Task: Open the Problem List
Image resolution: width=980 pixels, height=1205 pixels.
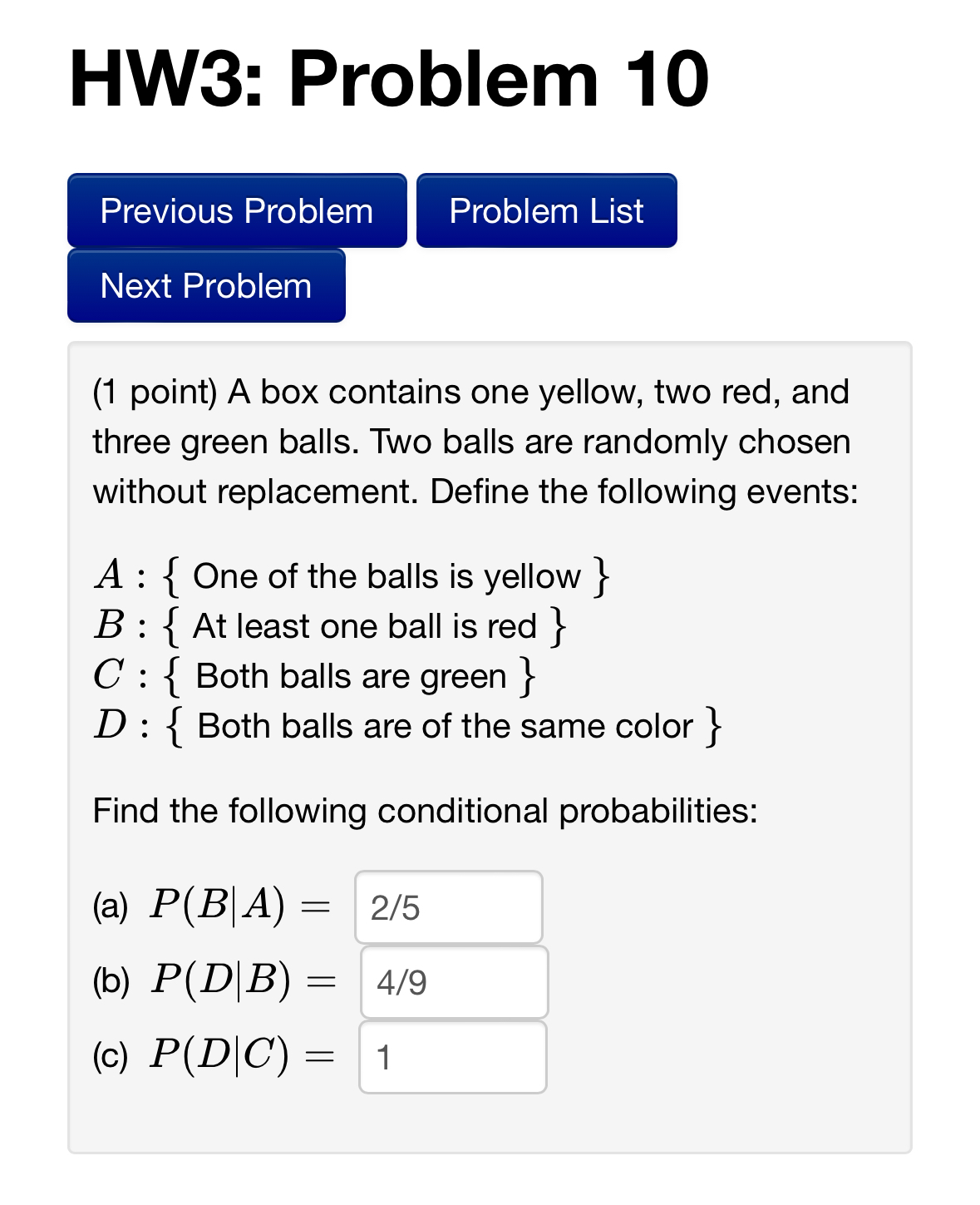Action: pos(546,210)
